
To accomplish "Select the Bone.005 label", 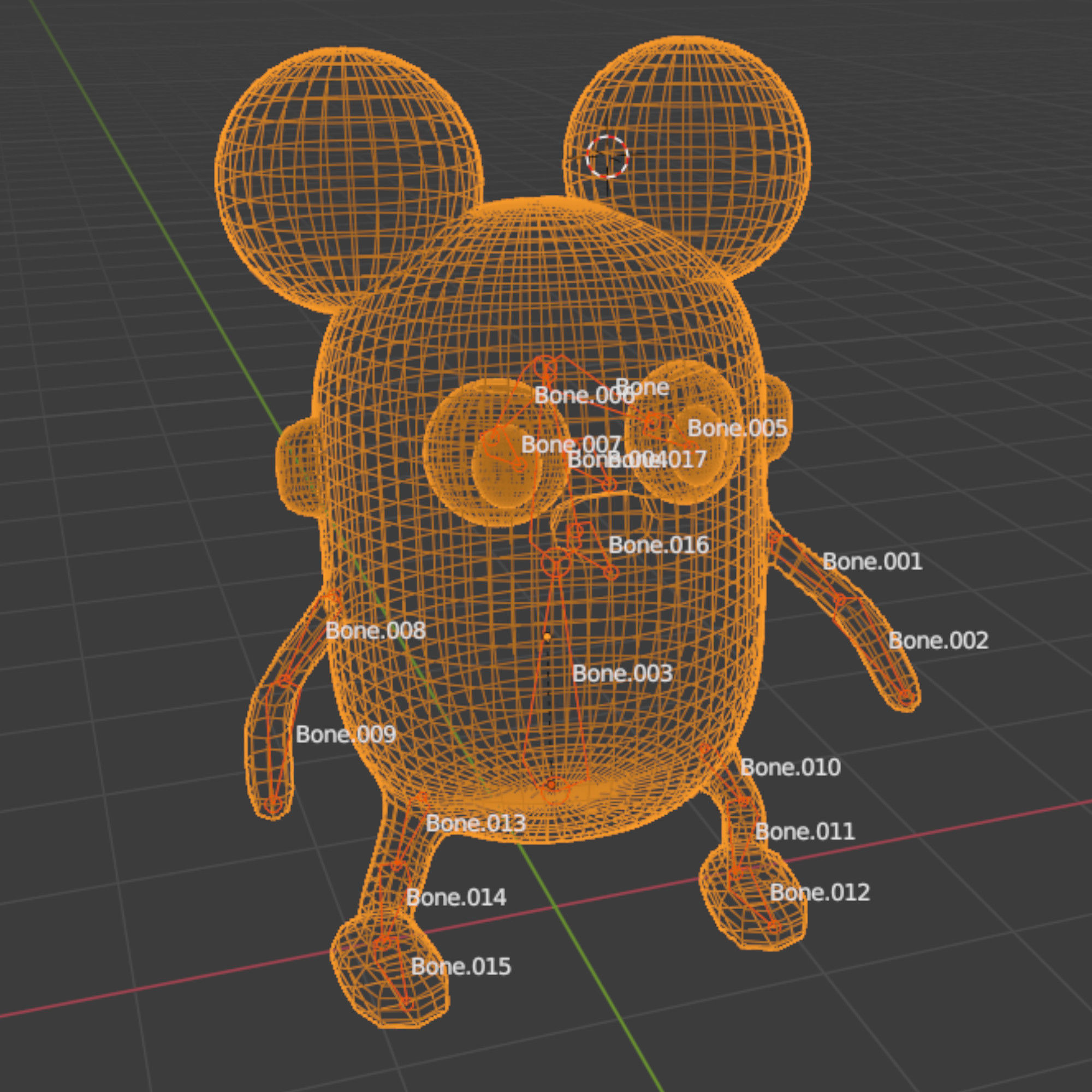I will click(737, 429).
